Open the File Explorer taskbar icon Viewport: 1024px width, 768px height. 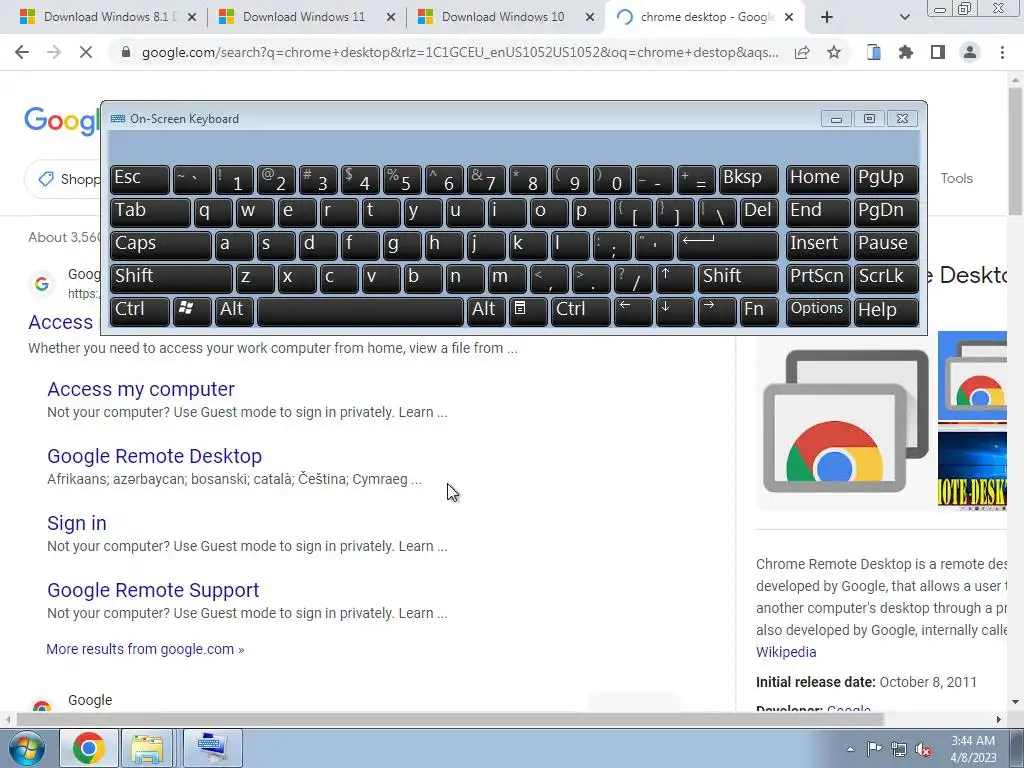(x=147, y=748)
